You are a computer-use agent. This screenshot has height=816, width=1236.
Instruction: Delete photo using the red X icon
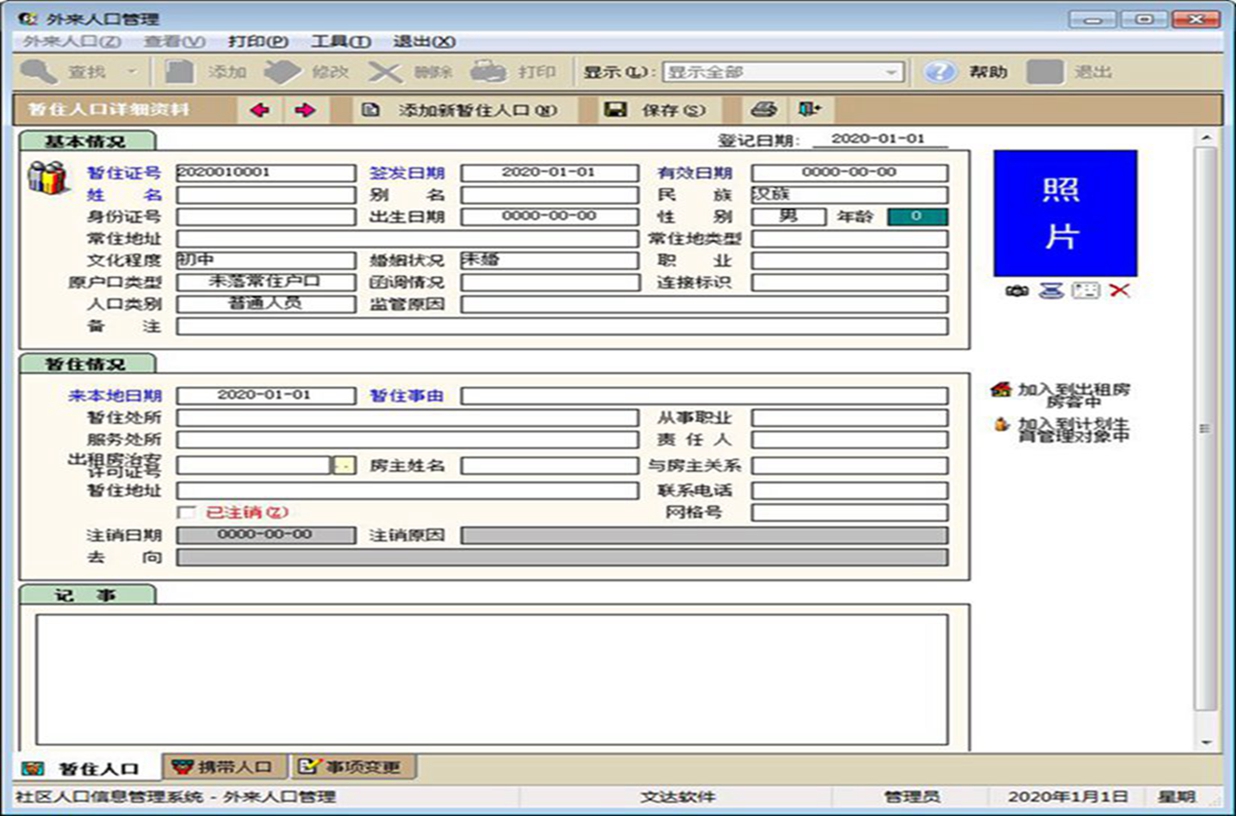coord(1119,290)
